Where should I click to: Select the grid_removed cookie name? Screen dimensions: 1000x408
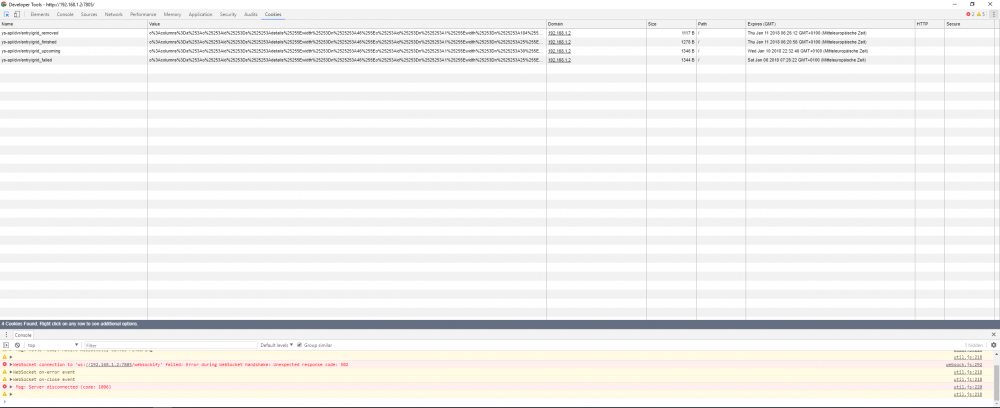tap(30, 33)
